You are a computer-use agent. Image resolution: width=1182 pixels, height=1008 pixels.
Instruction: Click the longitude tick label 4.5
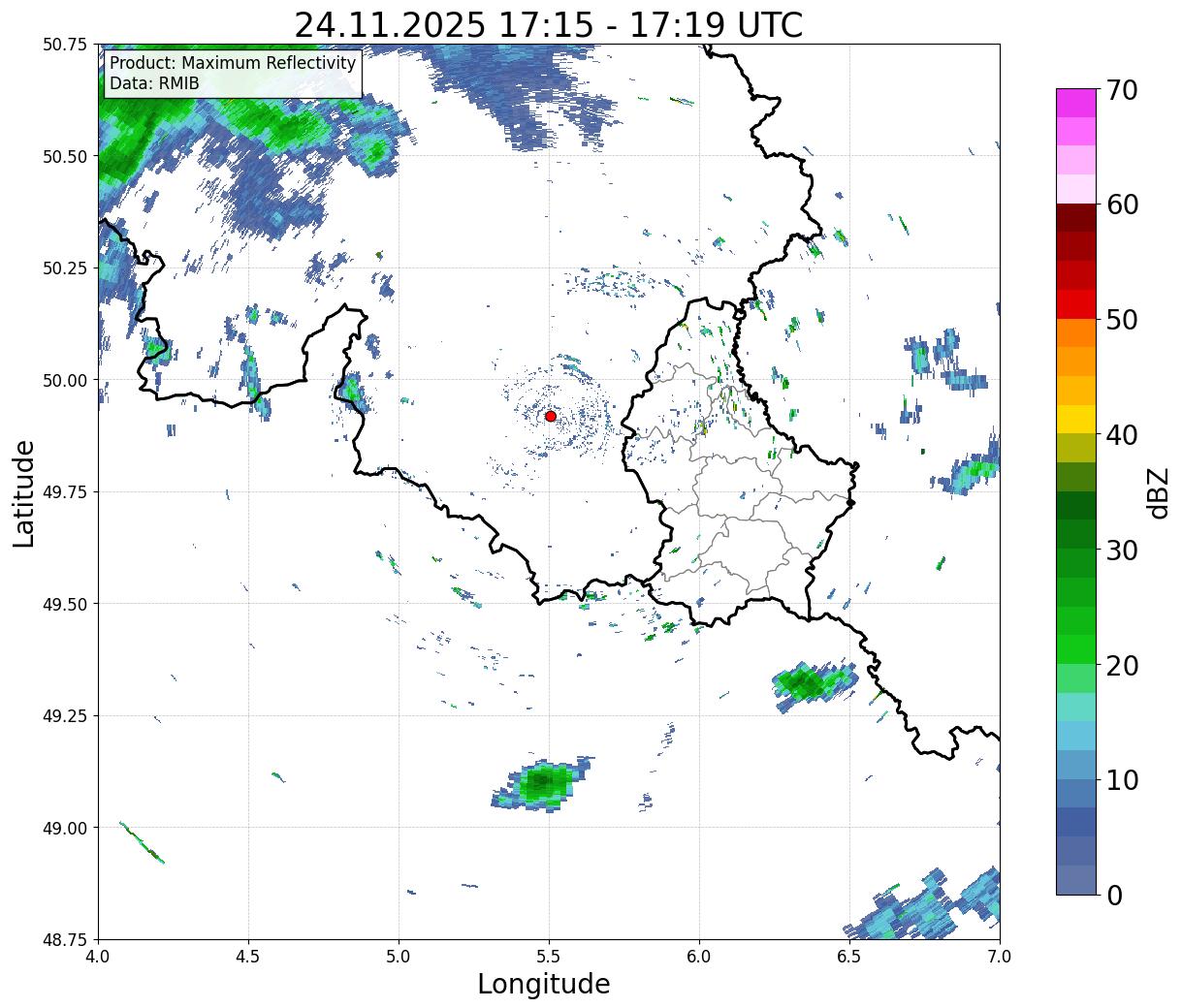(248, 956)
